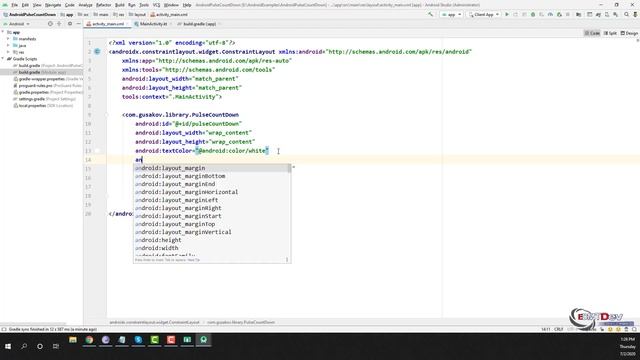The width and height of the screenshot is (640, 360).
Task: Open File Explorer from the taskbar
Action: [73, 340]
